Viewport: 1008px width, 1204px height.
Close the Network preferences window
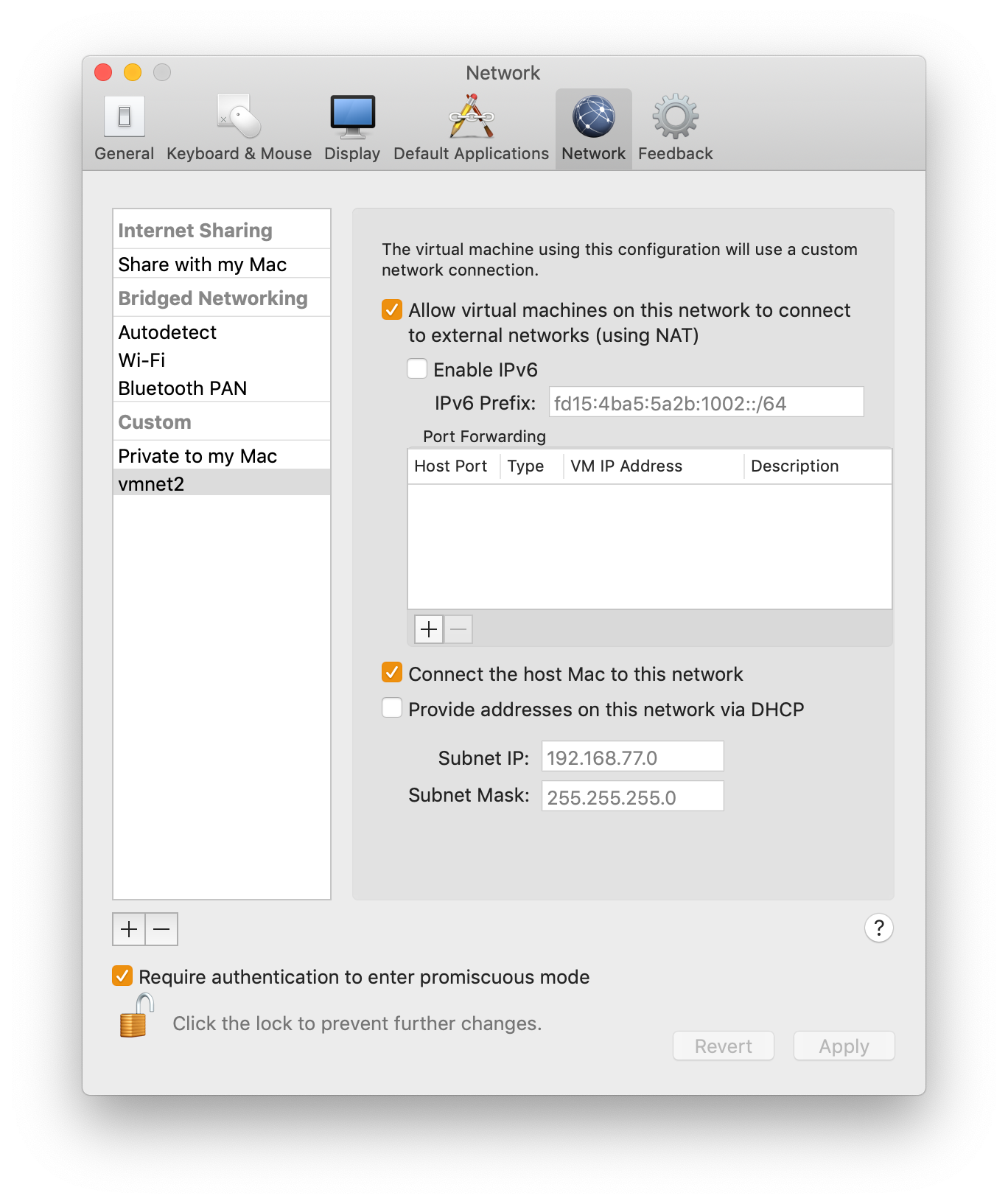[103, 72]
